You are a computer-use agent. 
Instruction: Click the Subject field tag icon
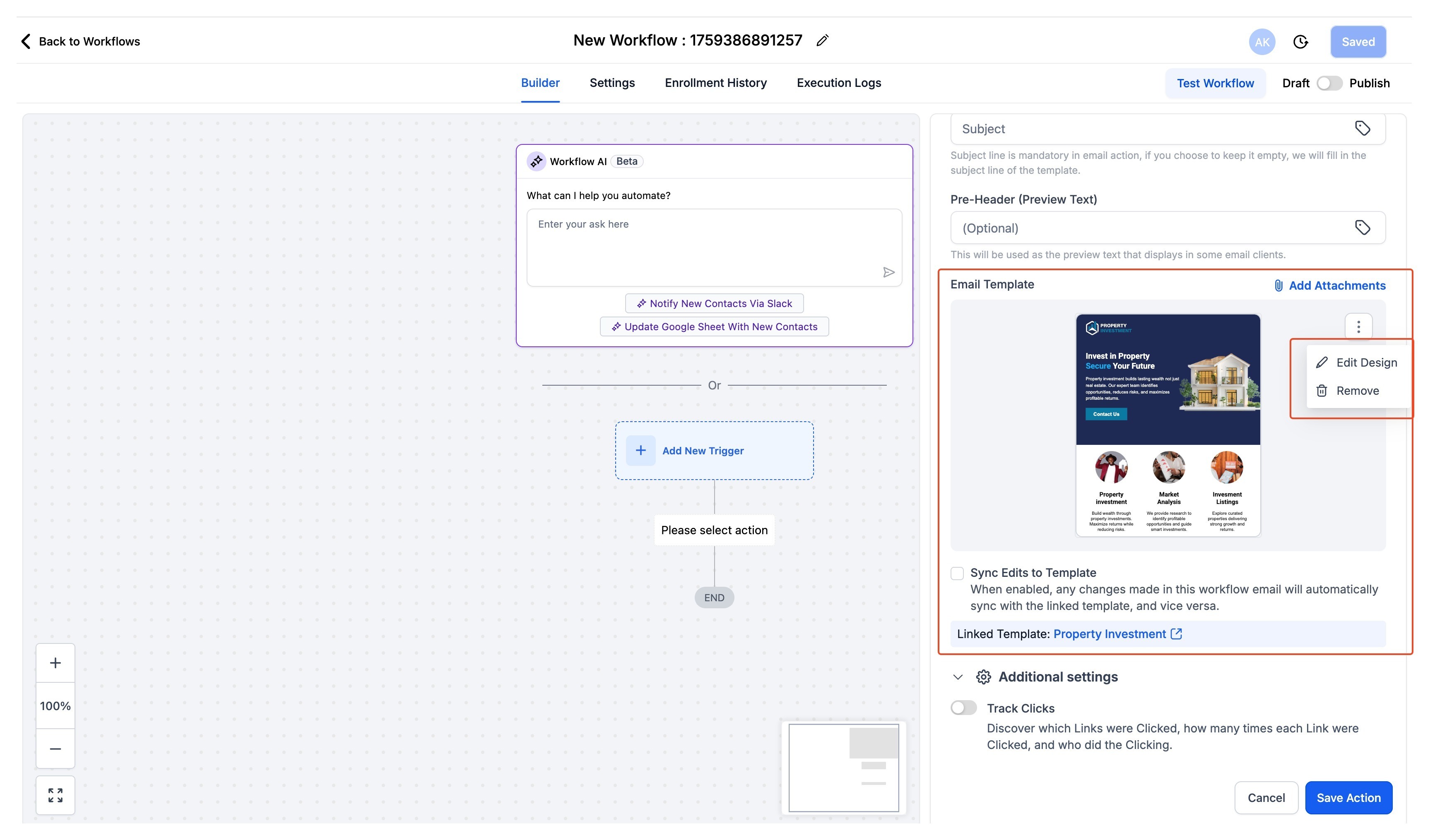pos(1363,128)
